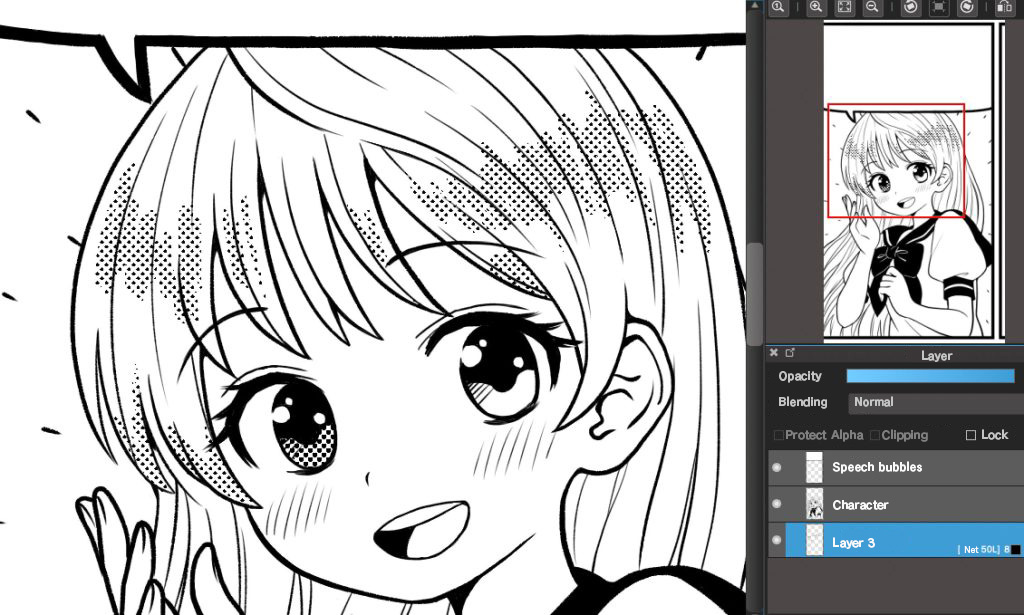Toggle visibility of Layer 3
1024x615 pixels.
click(776, 540)
